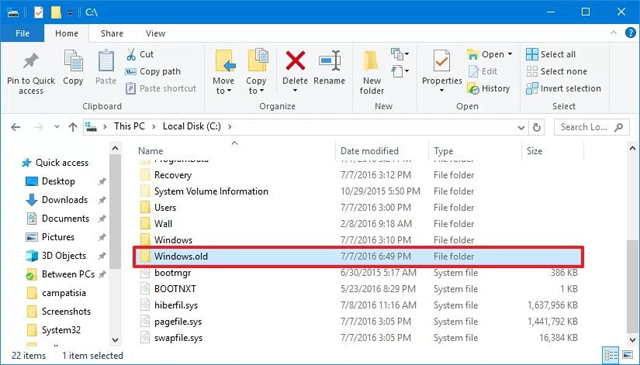Select the Windows.old folder row
Image resolution: width=640 pixels, height=365 pixels.
point(358,256)
